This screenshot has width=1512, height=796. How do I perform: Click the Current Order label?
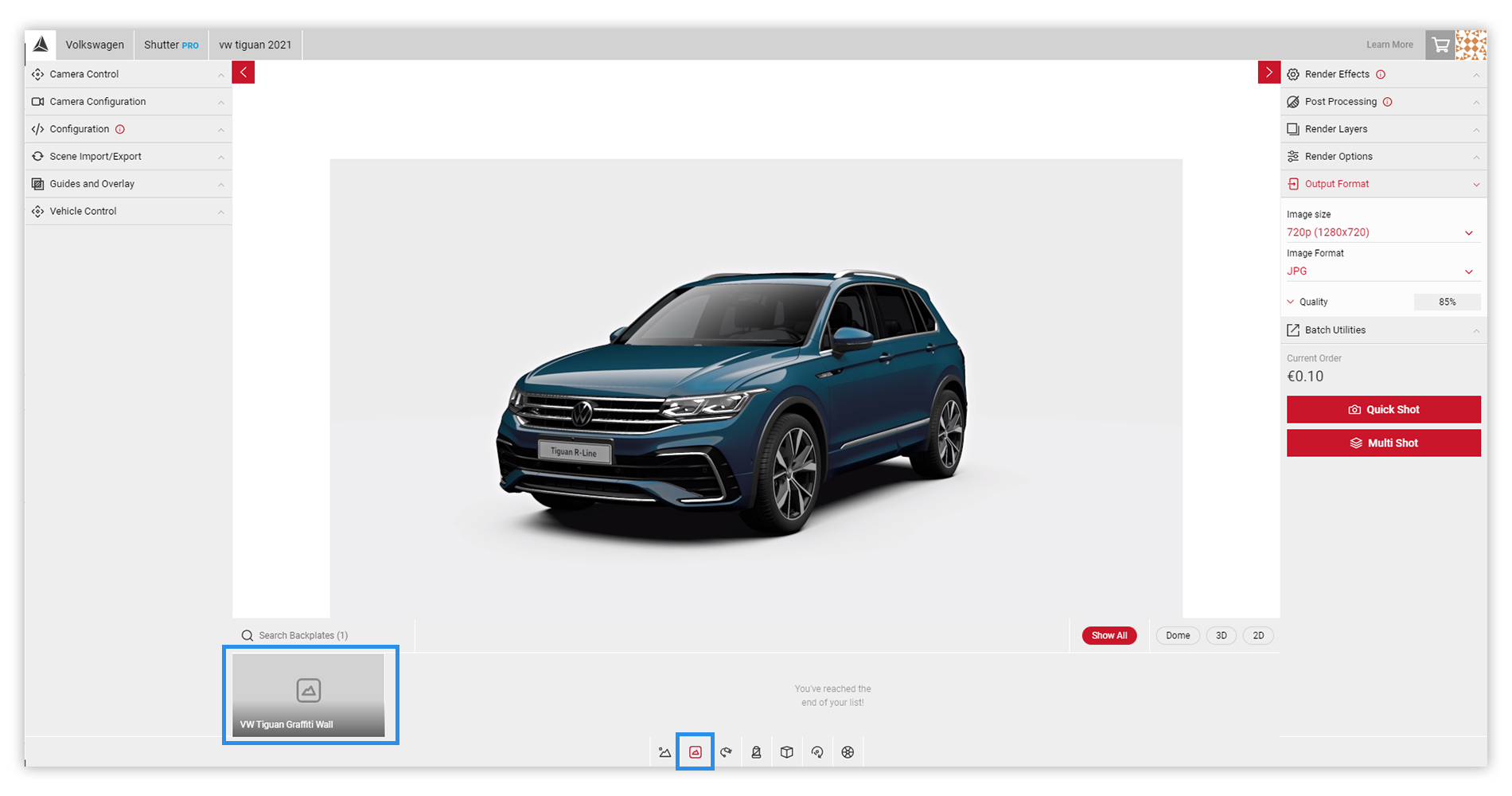point(1314,359)
